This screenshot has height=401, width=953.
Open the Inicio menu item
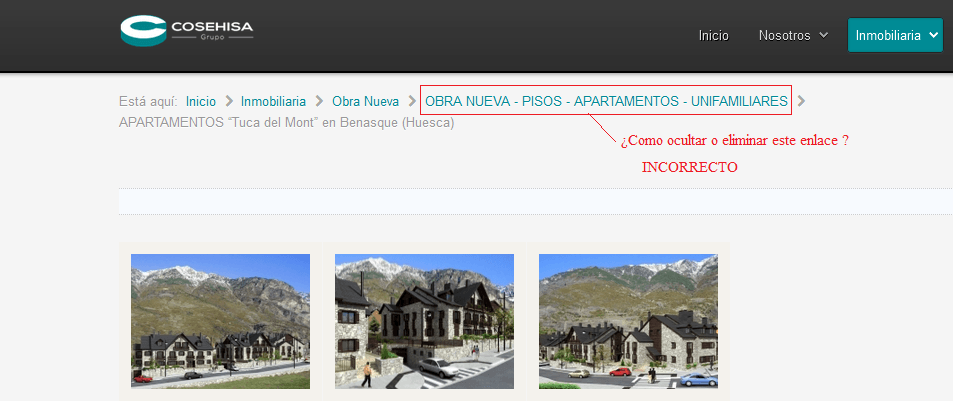714,36
